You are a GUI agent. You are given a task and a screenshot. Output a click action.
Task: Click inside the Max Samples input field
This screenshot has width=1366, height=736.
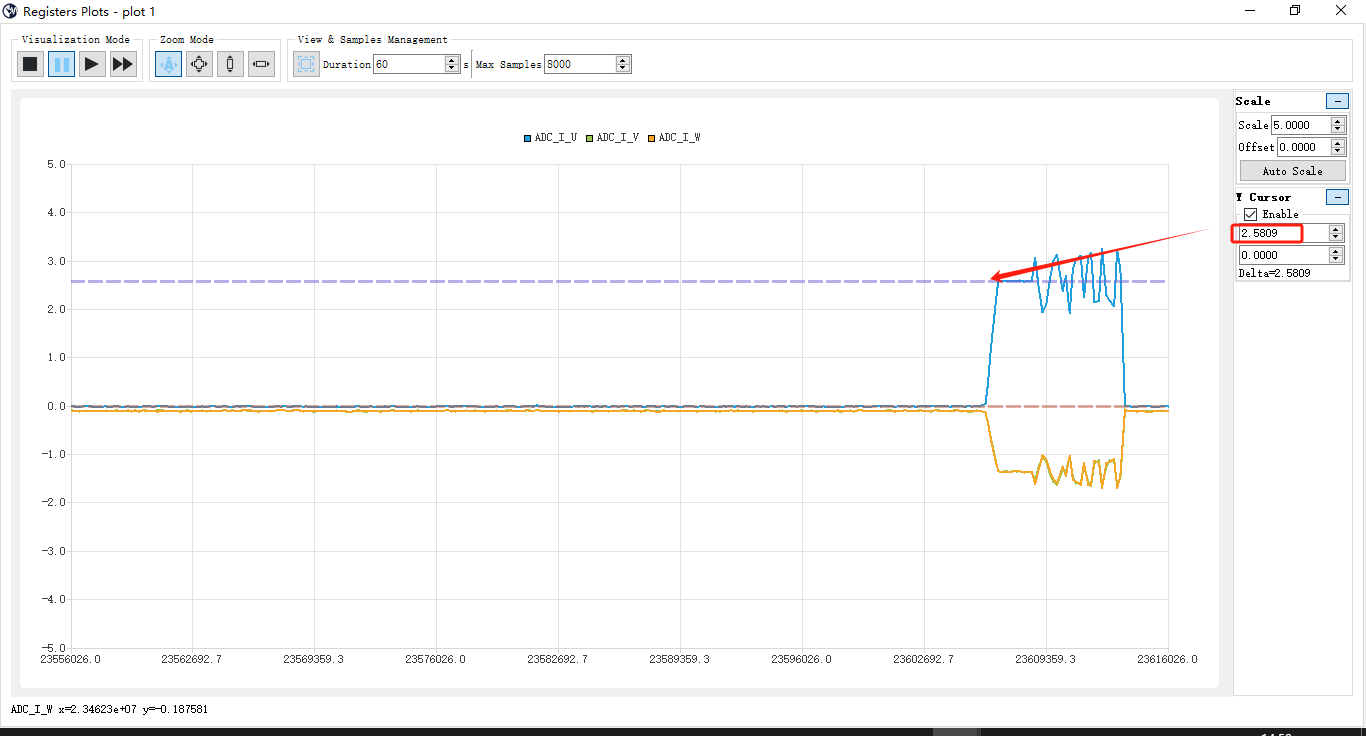580,63
